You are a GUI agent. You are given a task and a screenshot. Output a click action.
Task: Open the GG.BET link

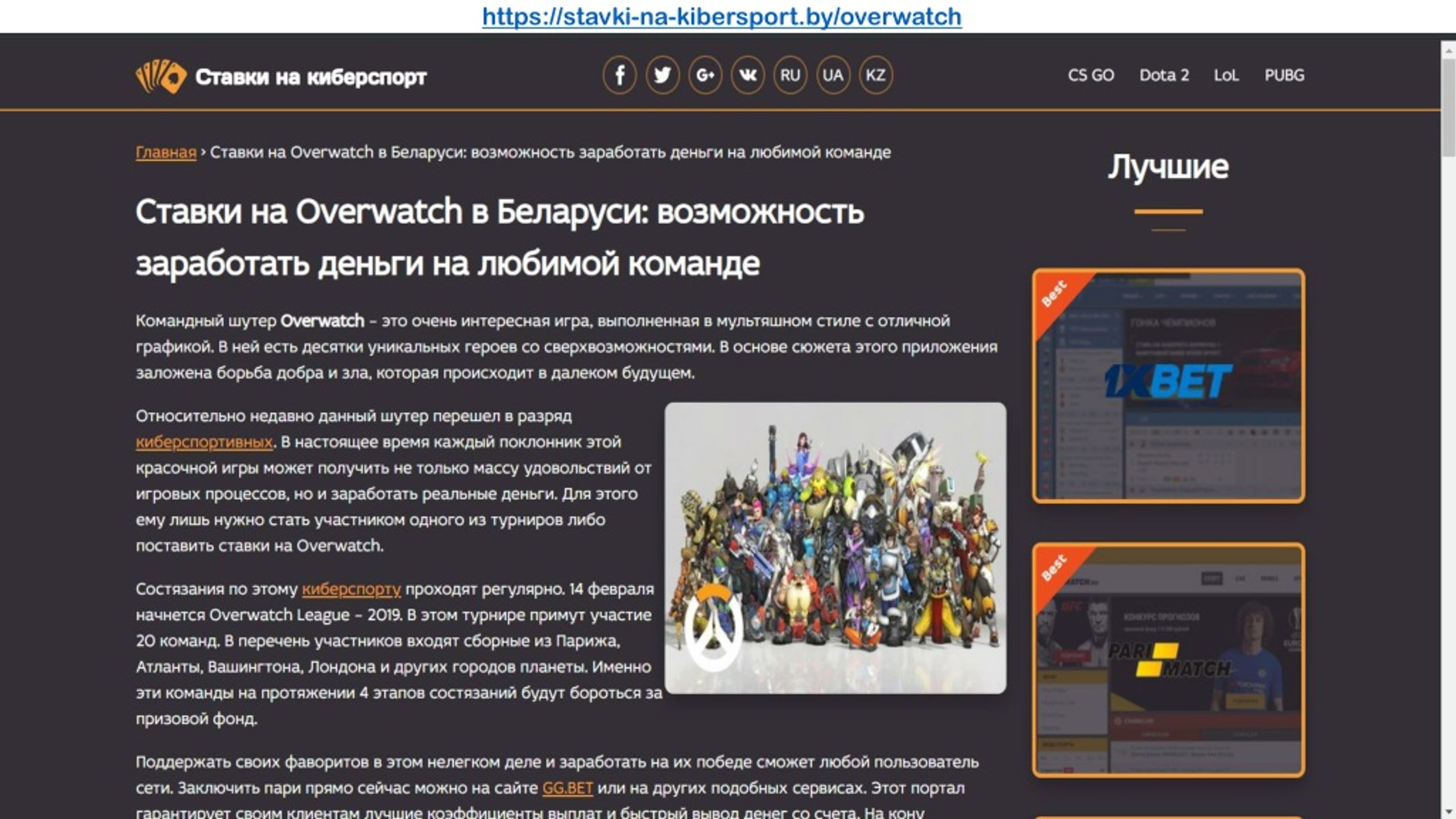coord(568,788)
